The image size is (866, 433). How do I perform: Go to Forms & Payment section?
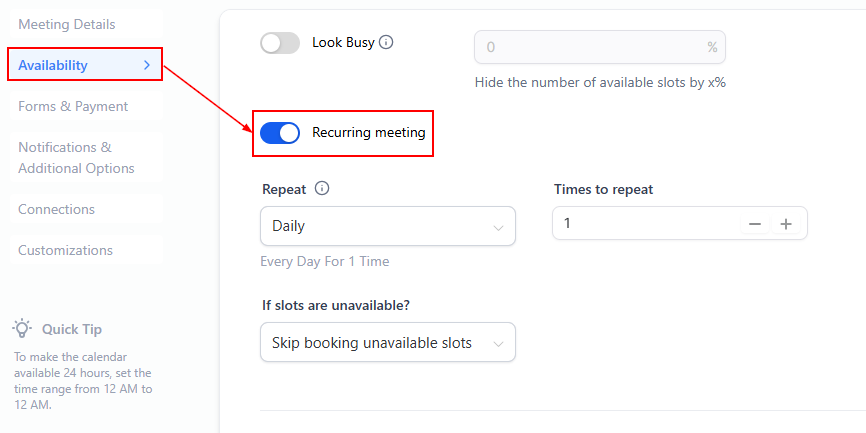click(73, 106)
